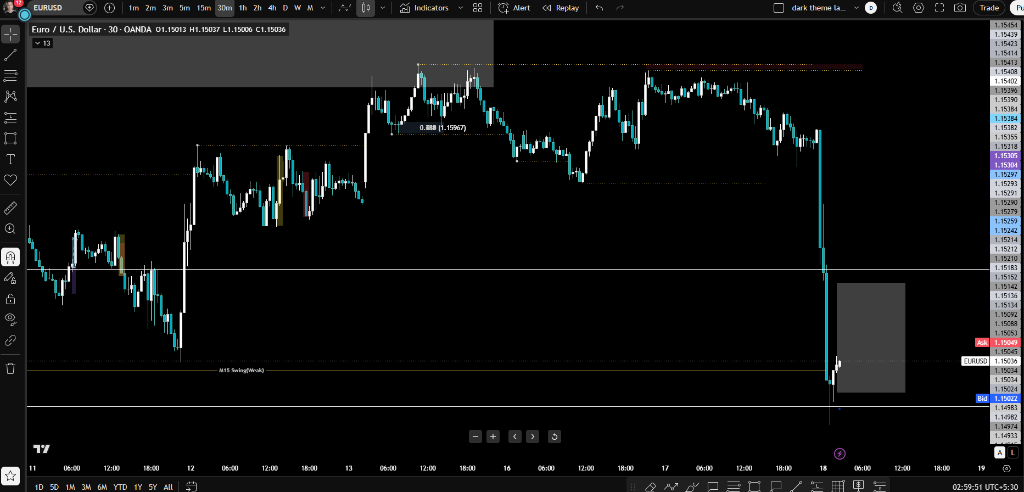1024x492 pixels.
Task: Click the Trade button
Action: [x=989, y=8]
